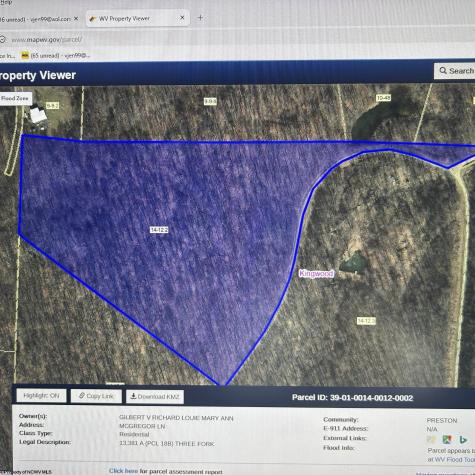Image resolution: width=475 pixels, height=475 pixels.
Task: Click the Residential class type value
Action: [134, 434]
